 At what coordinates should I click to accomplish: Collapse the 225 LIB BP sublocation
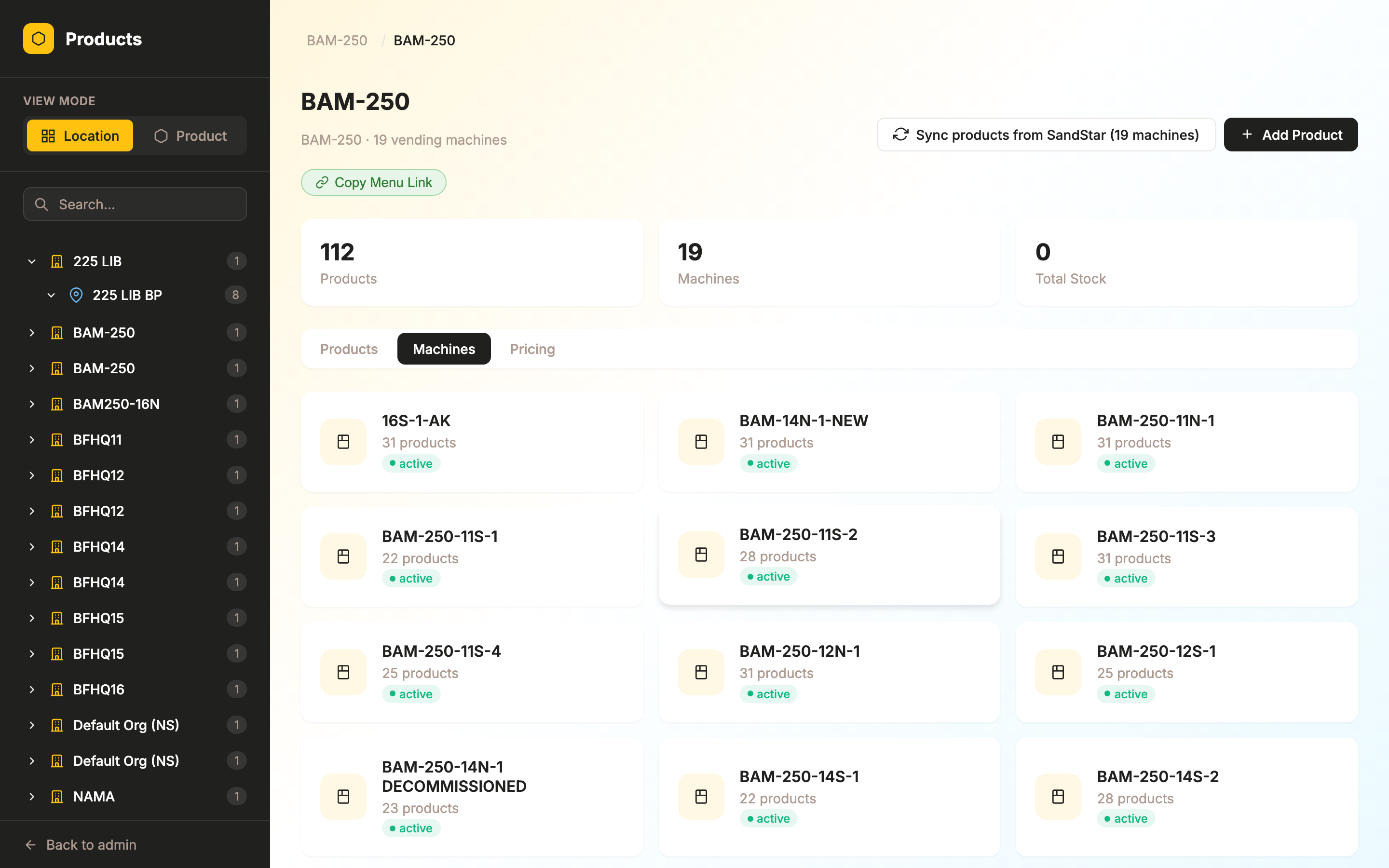coord(51,295)
